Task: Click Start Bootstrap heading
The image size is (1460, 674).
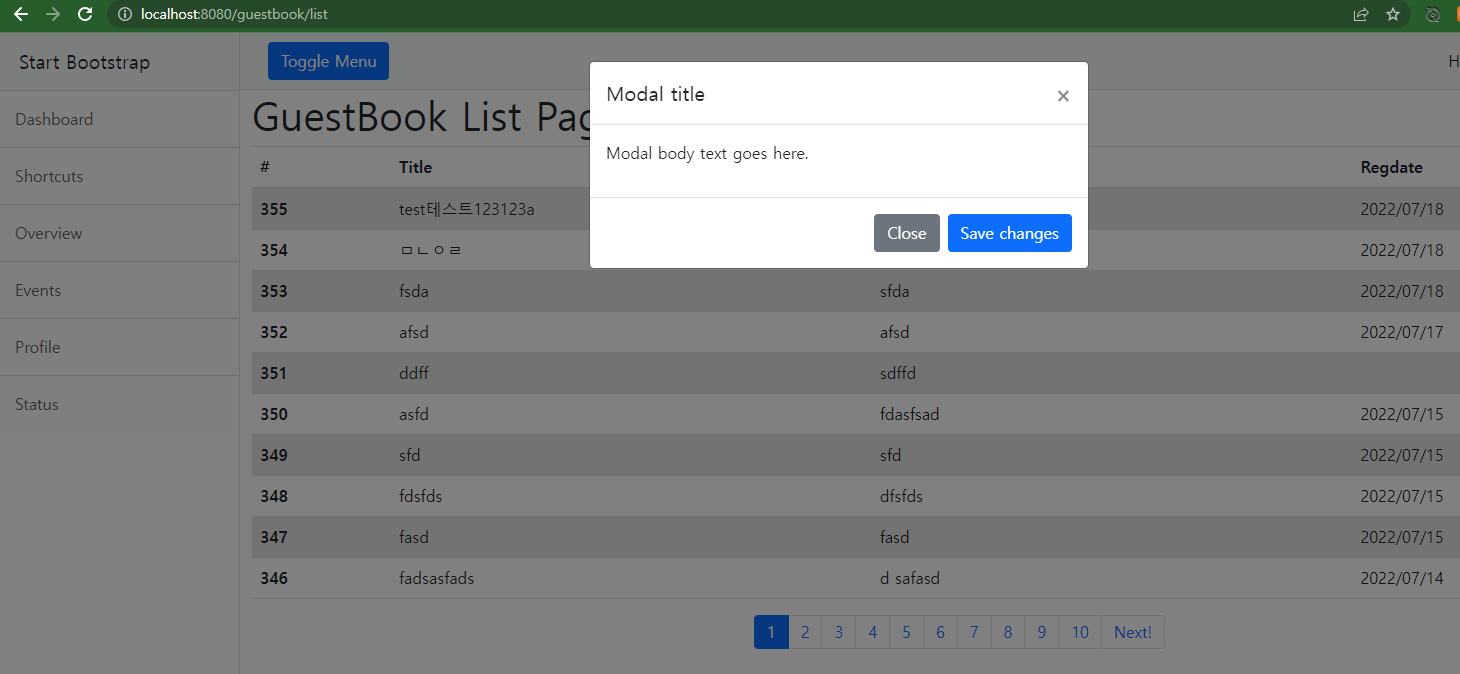Action: click(84, 62)
